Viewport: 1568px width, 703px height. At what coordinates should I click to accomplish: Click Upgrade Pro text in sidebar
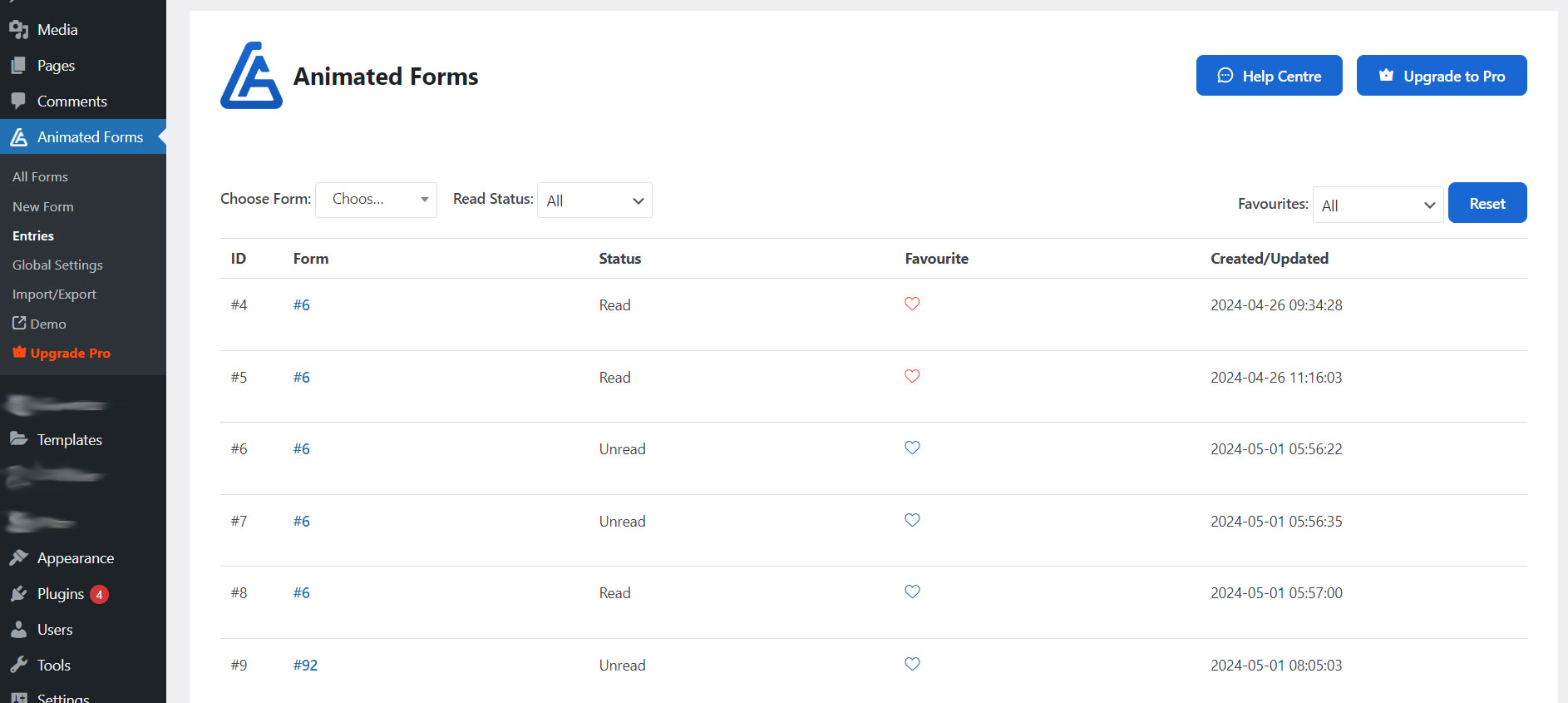[x=71, y=353]
